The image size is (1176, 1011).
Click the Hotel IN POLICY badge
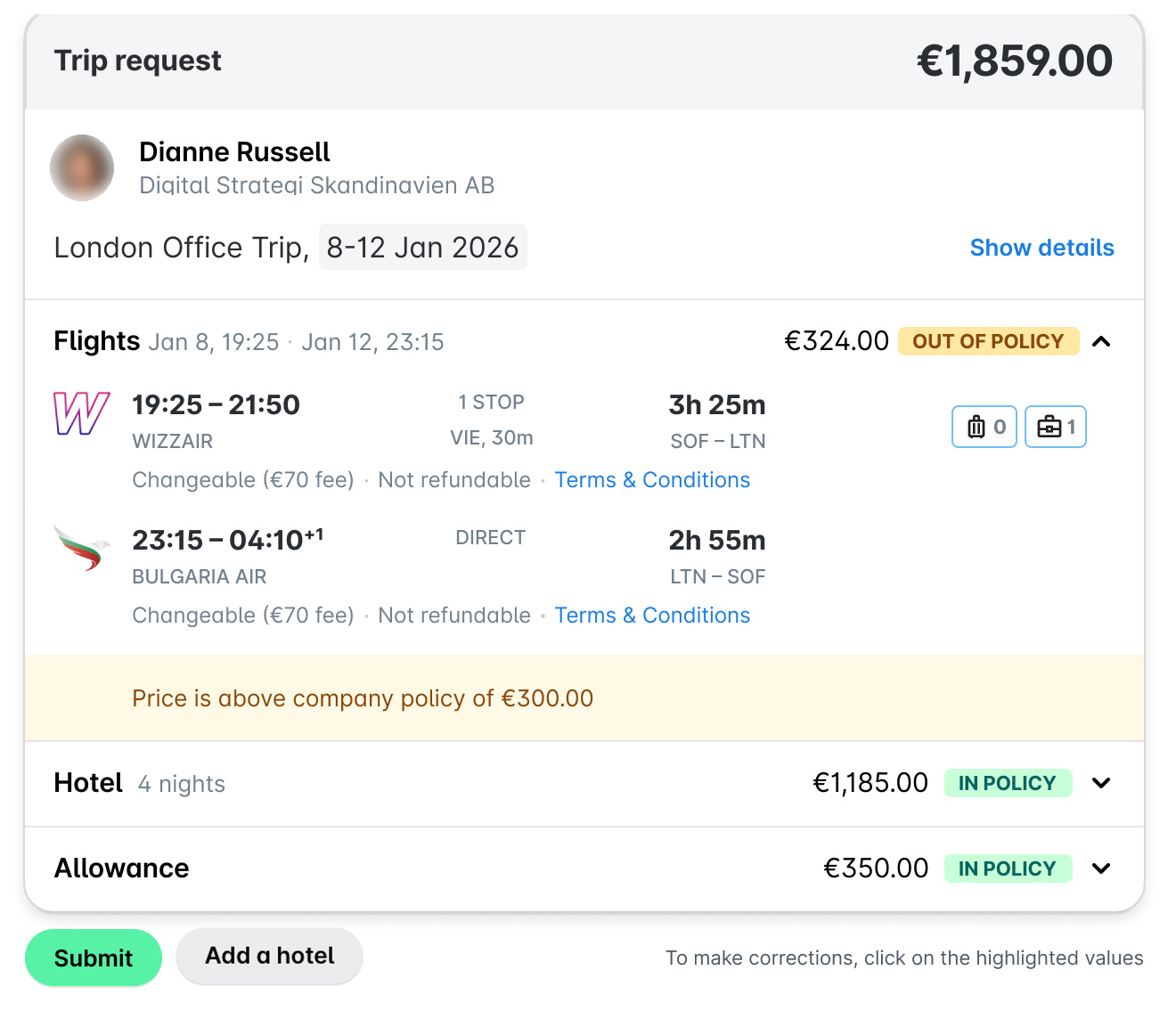click(x=1008, y=783)
